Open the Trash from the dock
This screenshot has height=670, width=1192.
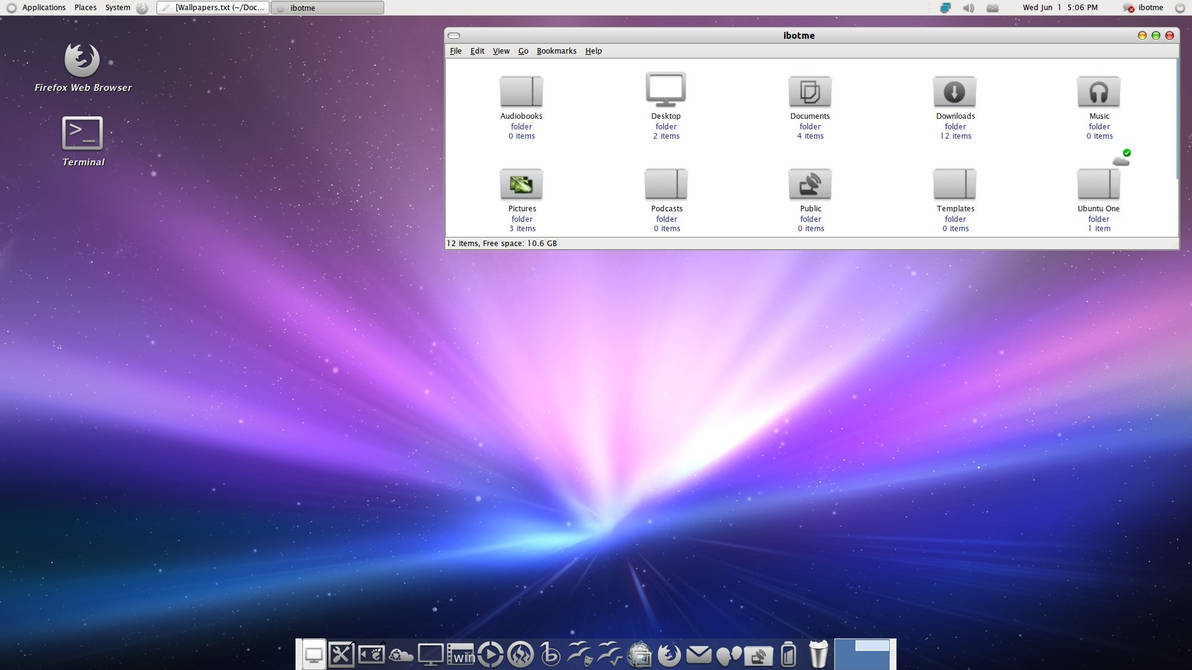[x=818, y=653]
